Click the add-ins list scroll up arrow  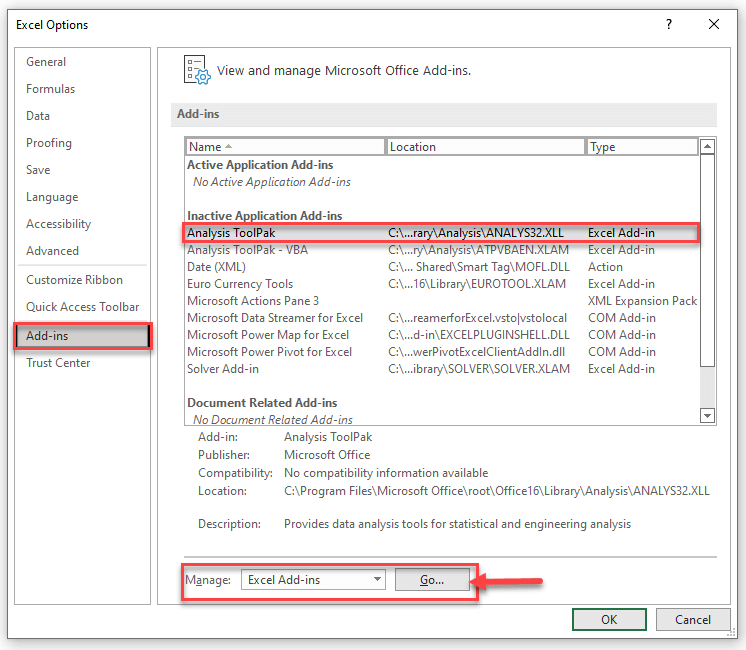(707, 147)
